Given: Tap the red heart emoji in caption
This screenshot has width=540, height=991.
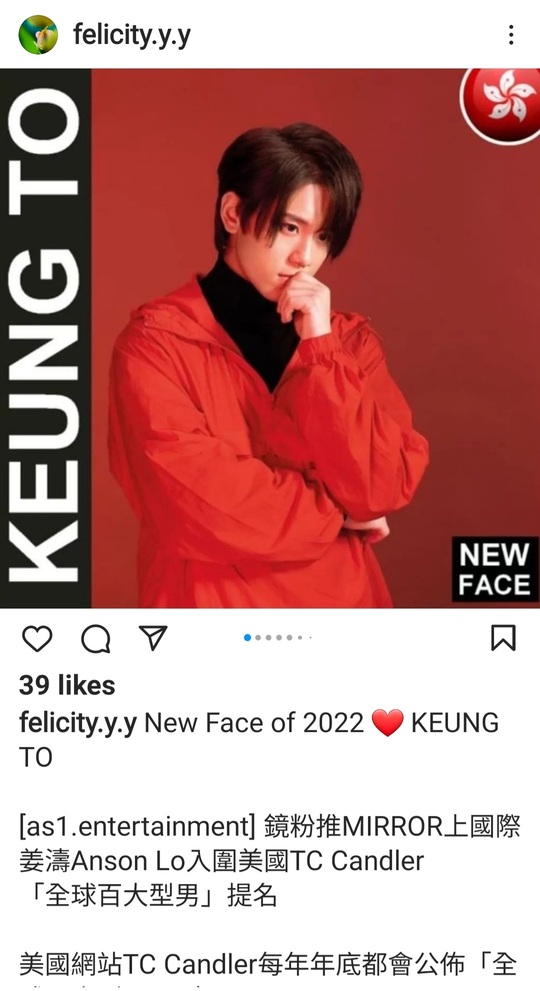Looking at the screenshot, I should click(x=388, y=724).
